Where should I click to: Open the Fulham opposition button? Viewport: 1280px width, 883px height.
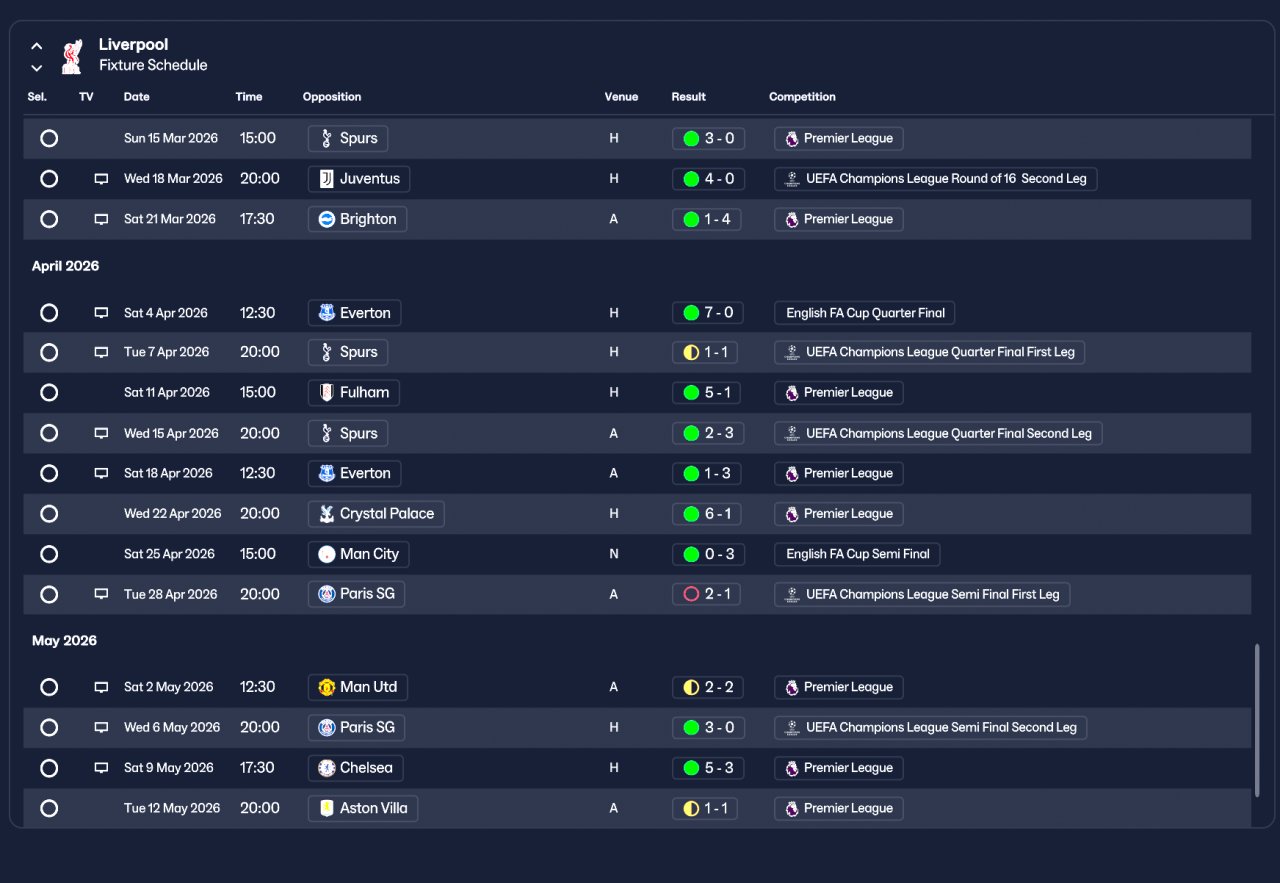[x=354, y=393]
